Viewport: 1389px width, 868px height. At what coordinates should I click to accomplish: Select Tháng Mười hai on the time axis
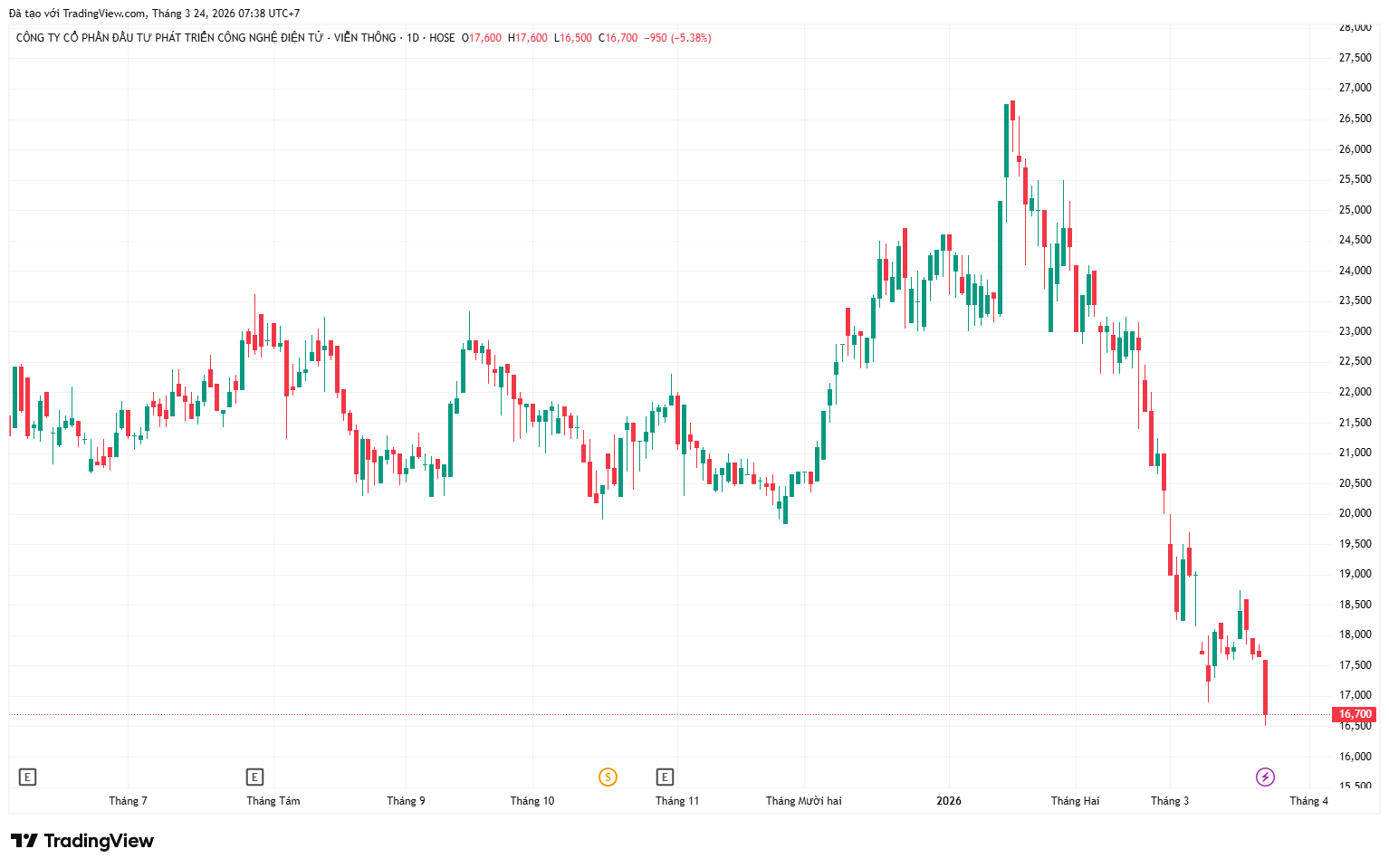click(803, 801)
